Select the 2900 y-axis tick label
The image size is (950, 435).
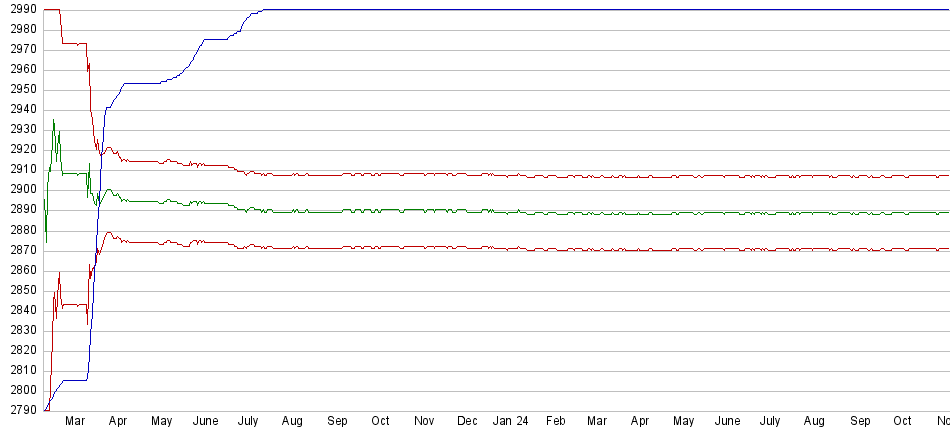pos(19,189)
